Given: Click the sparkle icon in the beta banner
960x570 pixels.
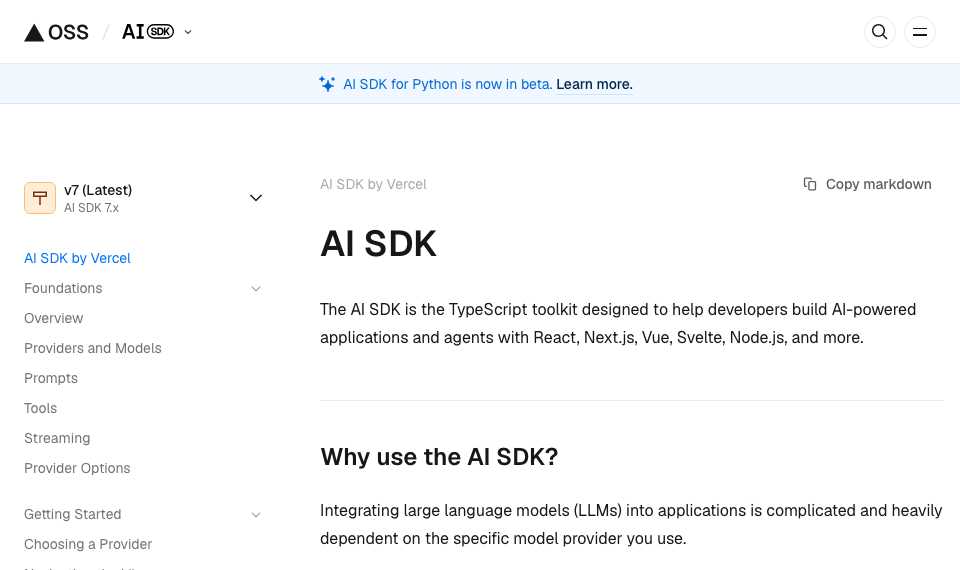Looking at the screenshot, I should click(327, 84).
